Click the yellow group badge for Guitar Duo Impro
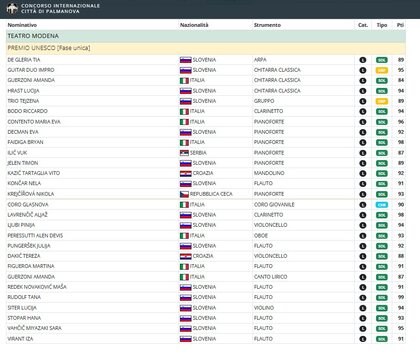 click(x=382, y=70)
